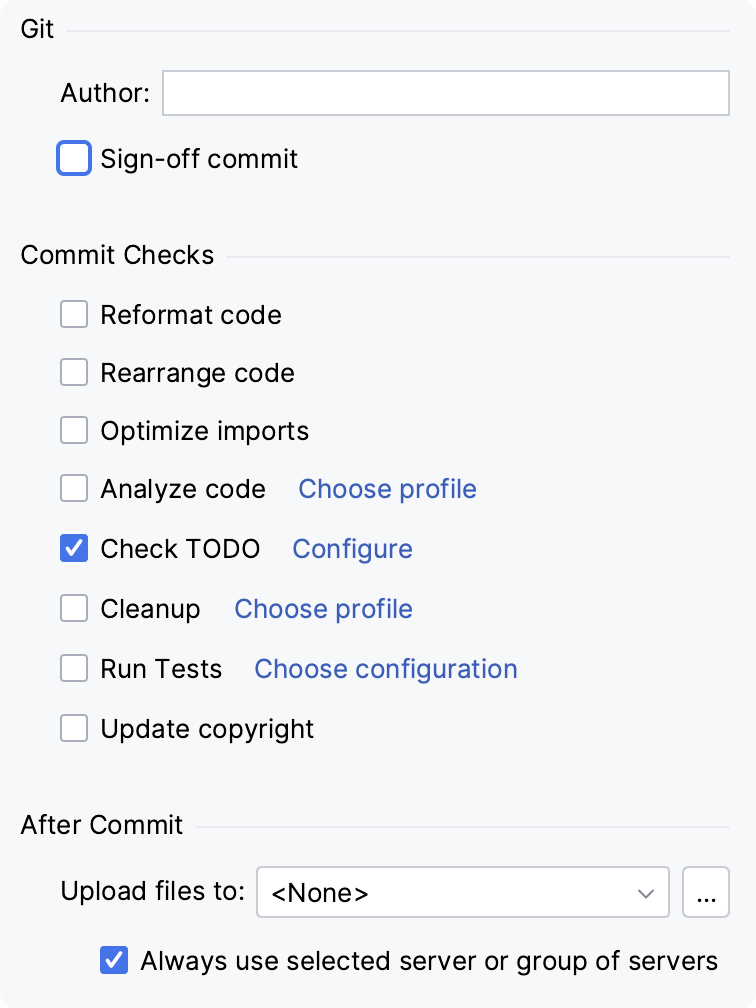Click Configure for Check TODO
Screen dimensions: 756x1008
pyautogui.click(x=352, y=548)
